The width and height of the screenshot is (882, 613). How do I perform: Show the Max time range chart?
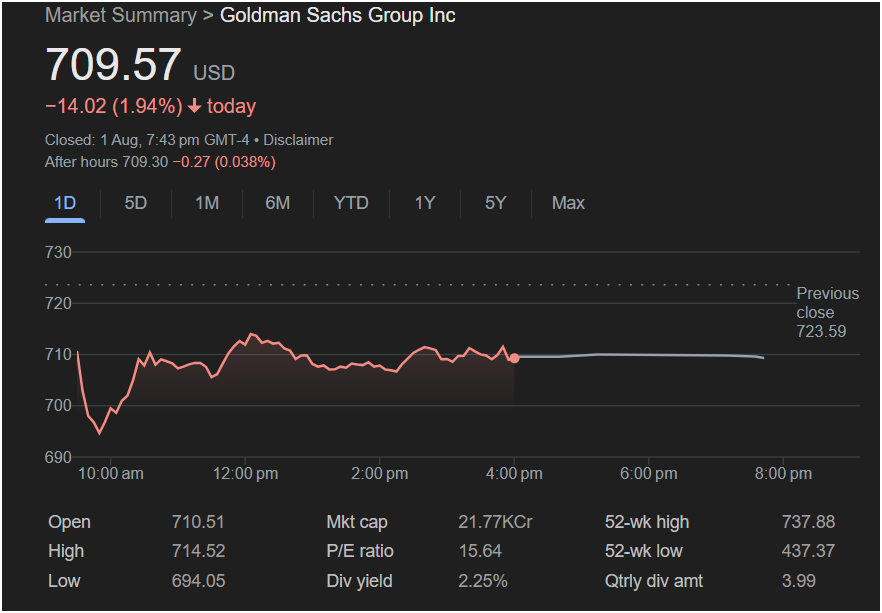click(568, 203)
